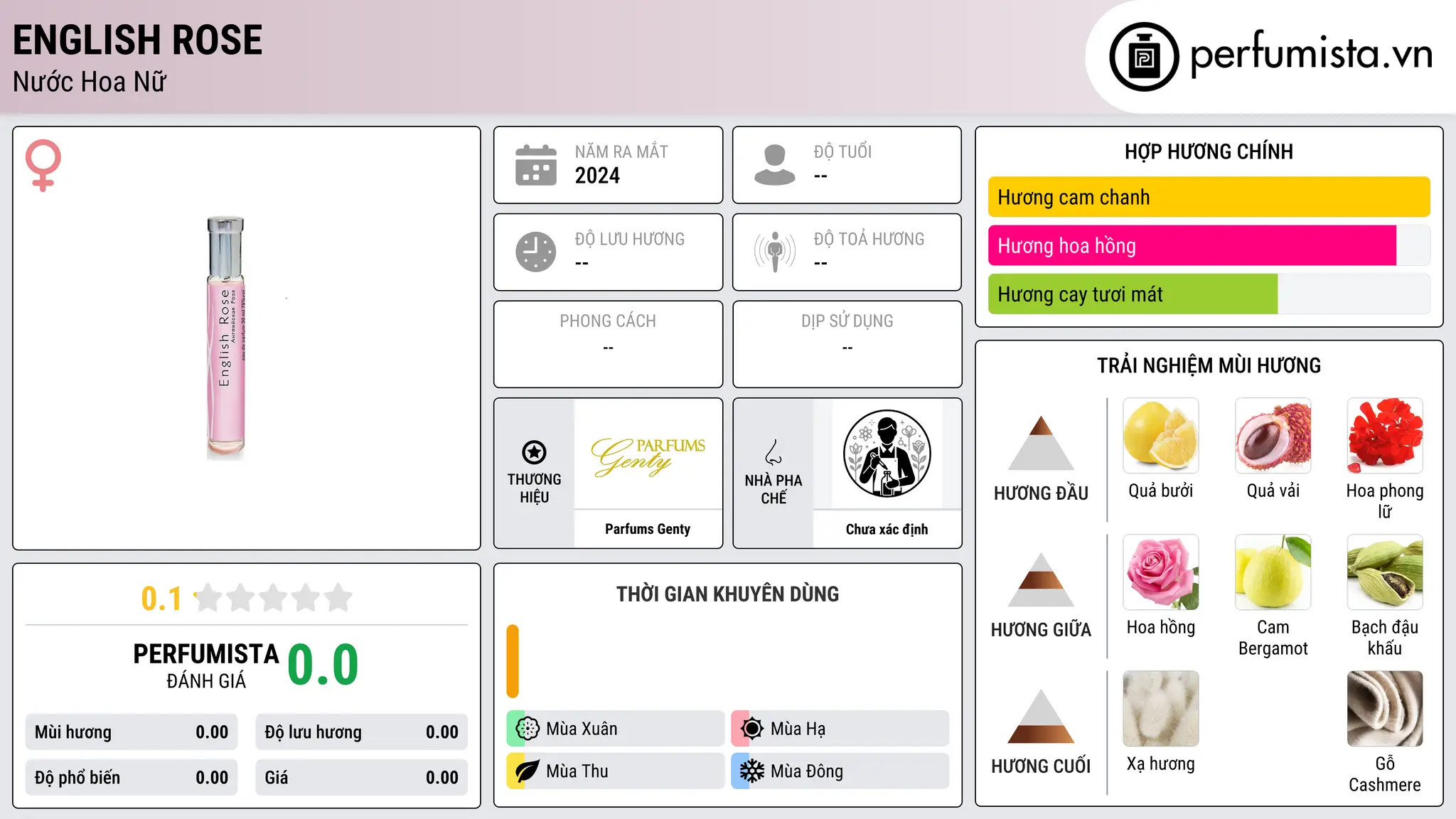Select the Mùa Xuân season row
The width and height of the screenshot is (1456, 819).
coord(616,729)
